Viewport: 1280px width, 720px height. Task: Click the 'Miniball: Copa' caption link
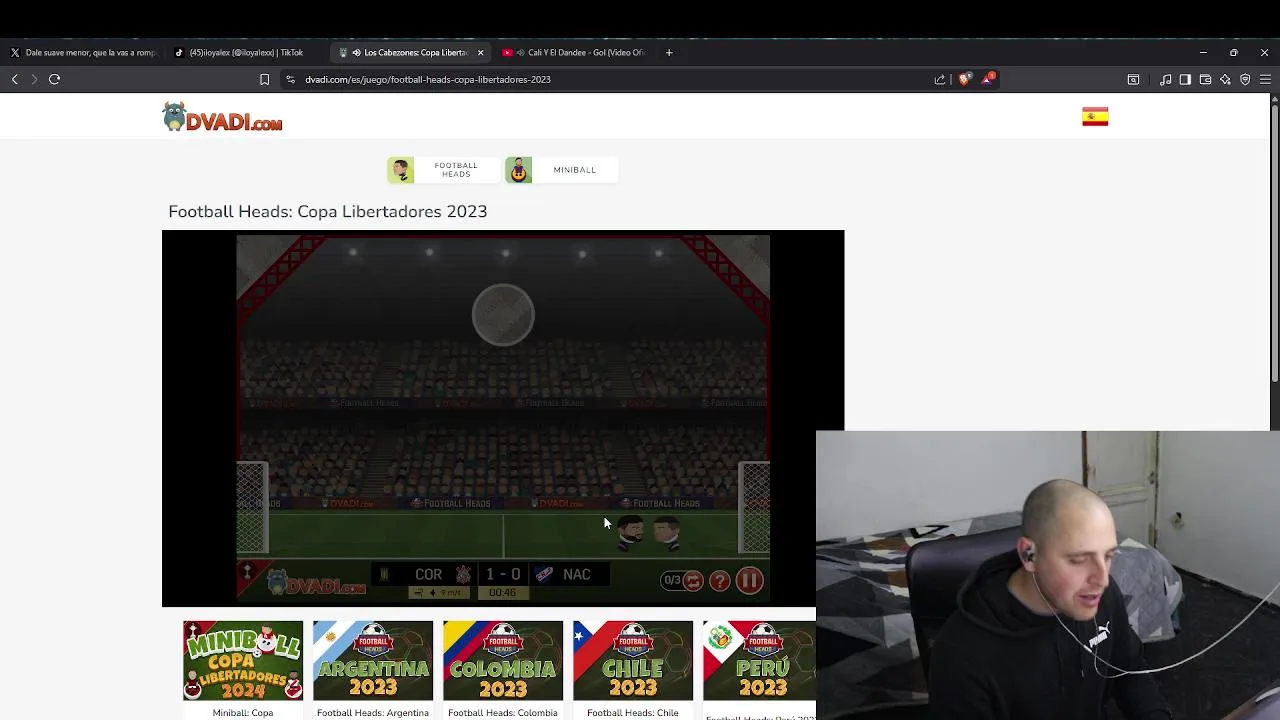[243, 713]
